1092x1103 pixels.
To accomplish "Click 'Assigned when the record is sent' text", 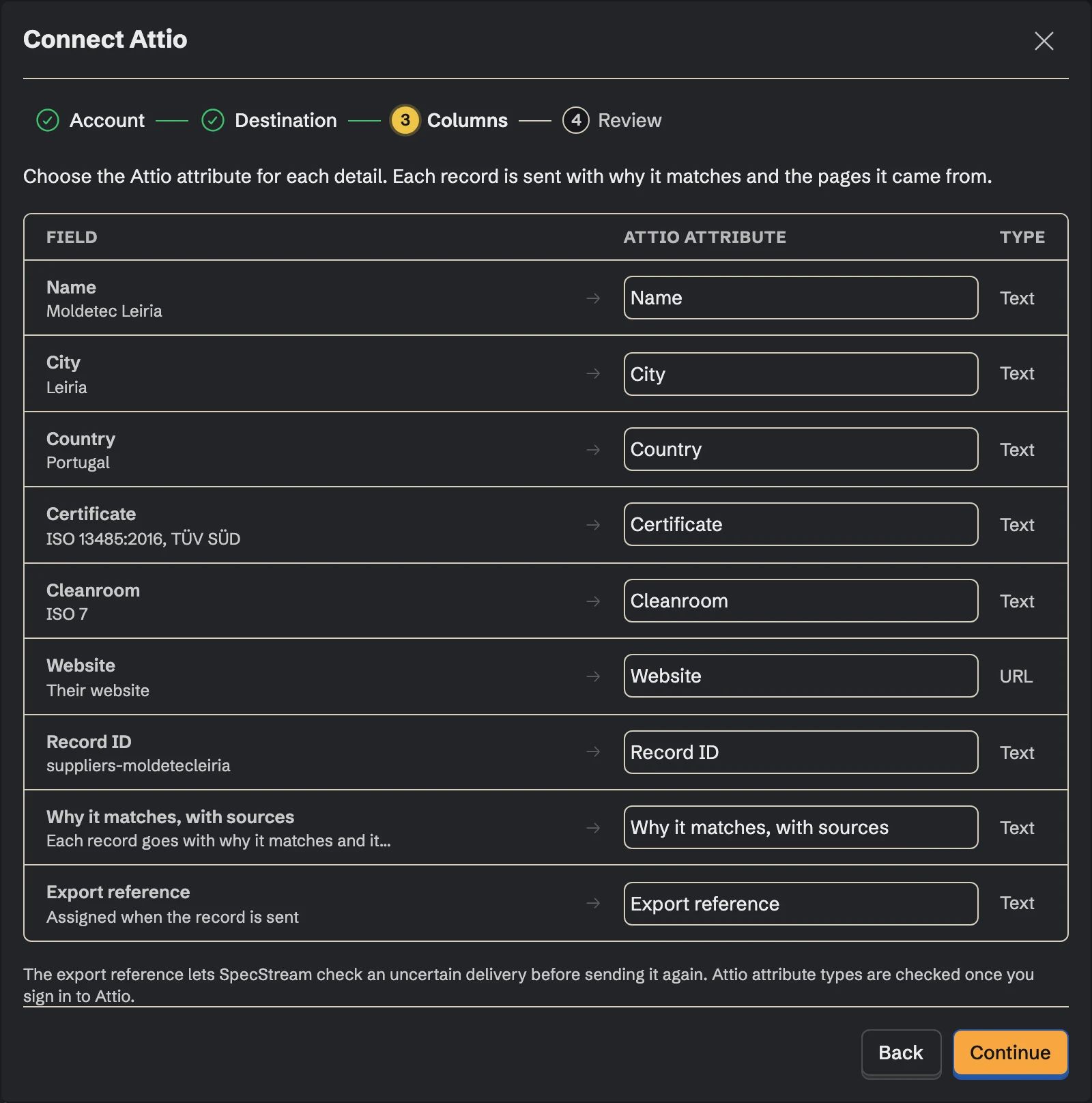I will pos(173,917).
